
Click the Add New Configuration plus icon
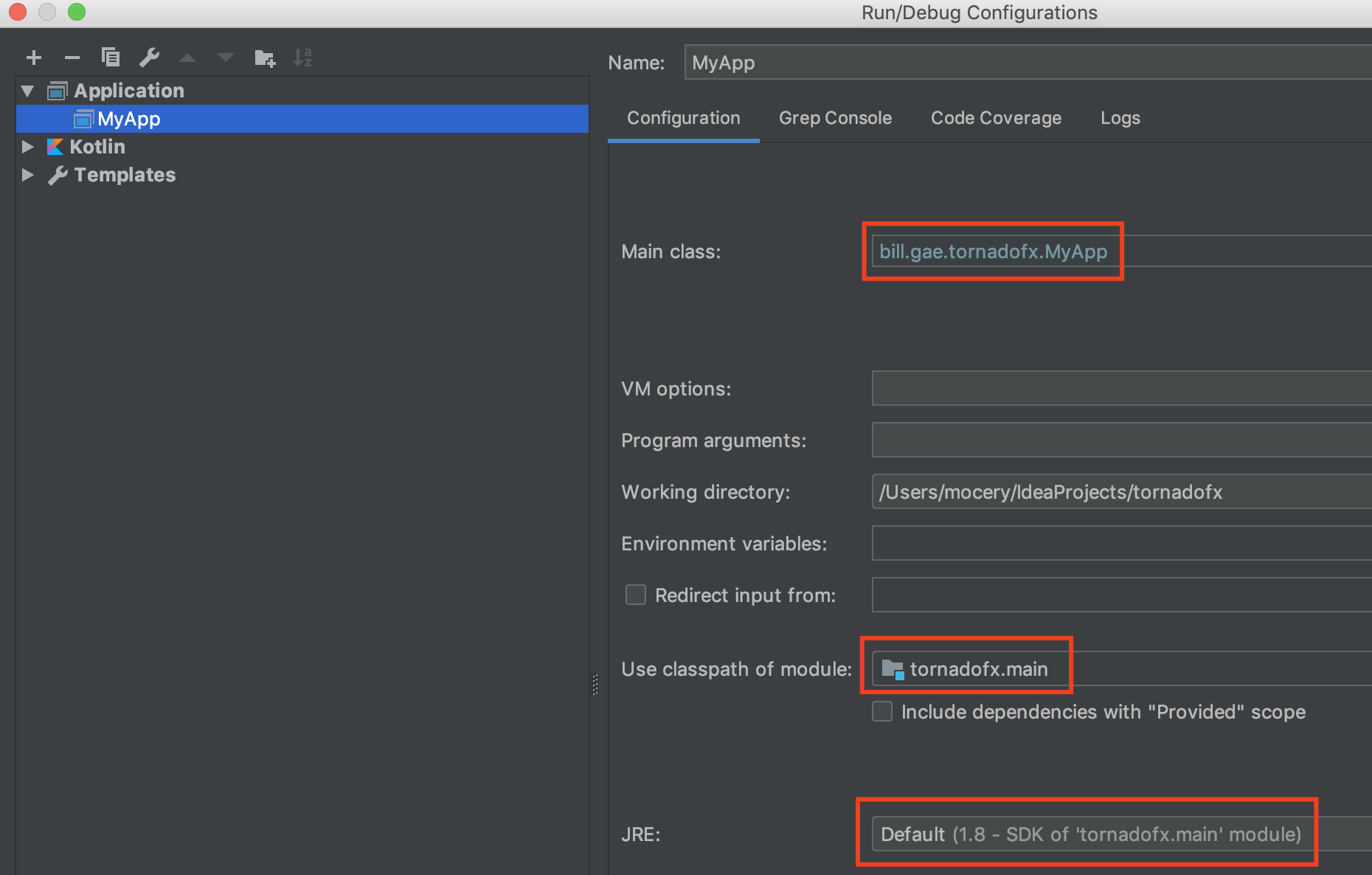click(34, 57)
